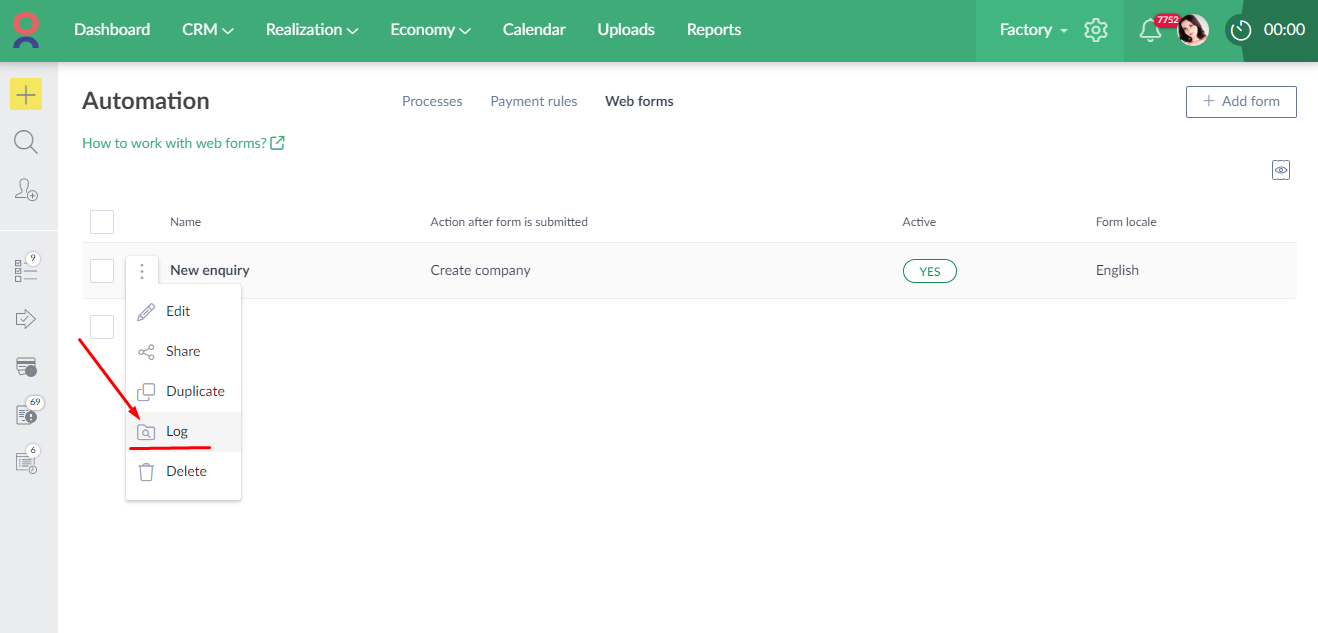This screenshot has width=1318, height=633.
Task: Open the task list icon with badge 9
Action: click(x=26, y=269)
